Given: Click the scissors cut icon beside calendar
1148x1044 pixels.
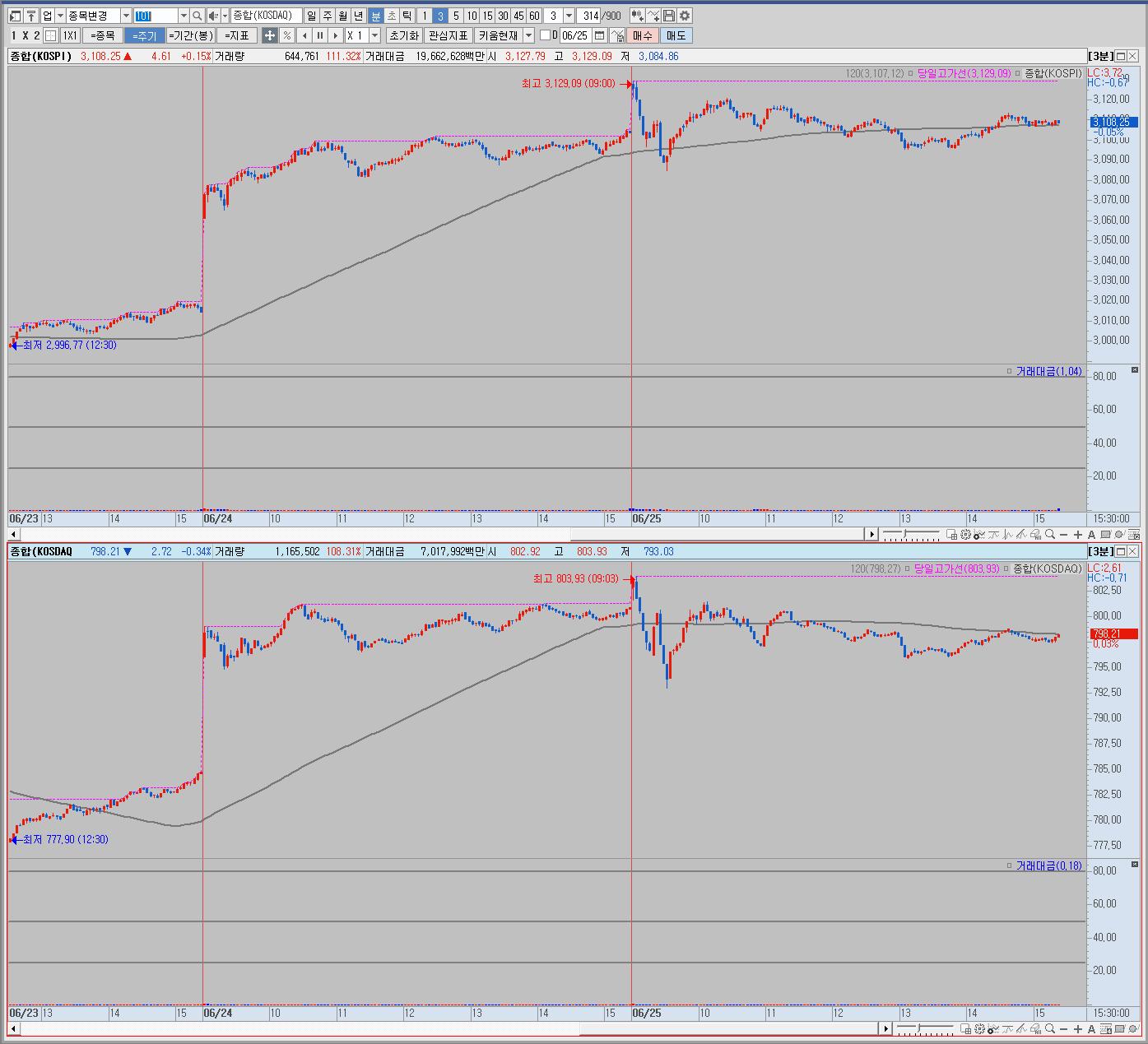Looking at the screenshot, I should [x=617, y=35].
